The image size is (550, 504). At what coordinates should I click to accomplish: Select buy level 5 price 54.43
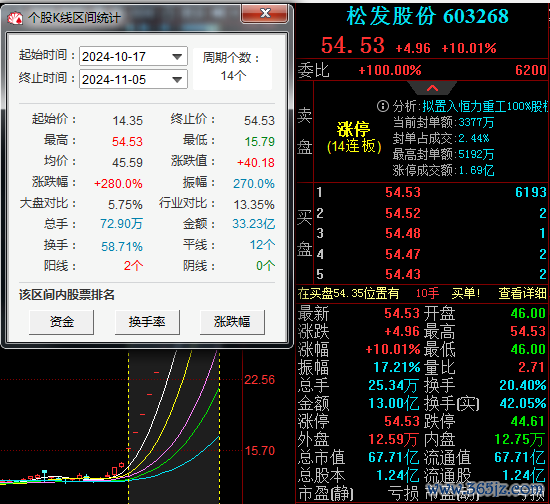(x=403, y=274)
